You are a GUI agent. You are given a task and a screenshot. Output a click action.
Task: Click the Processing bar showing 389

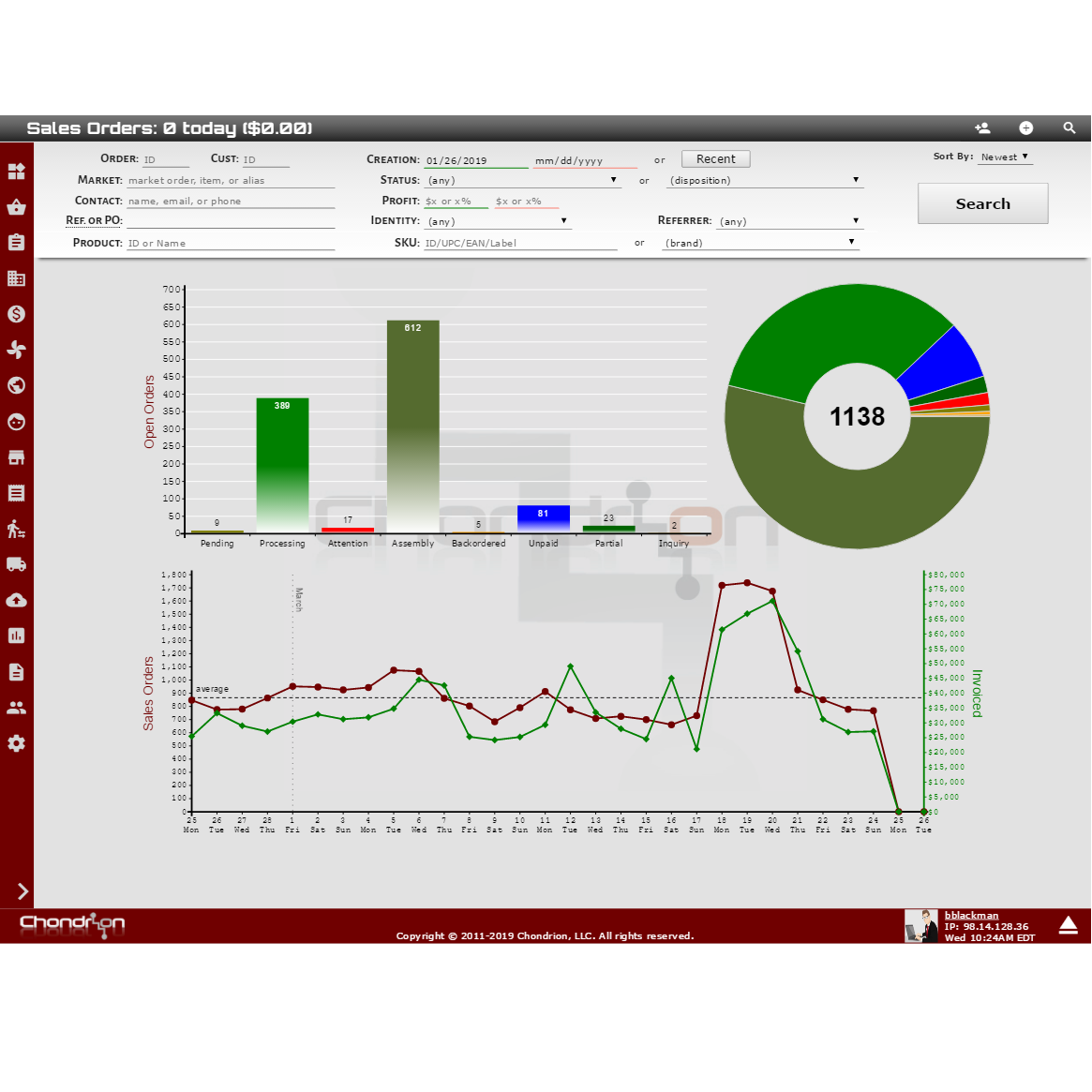click(x=282, y=465)
